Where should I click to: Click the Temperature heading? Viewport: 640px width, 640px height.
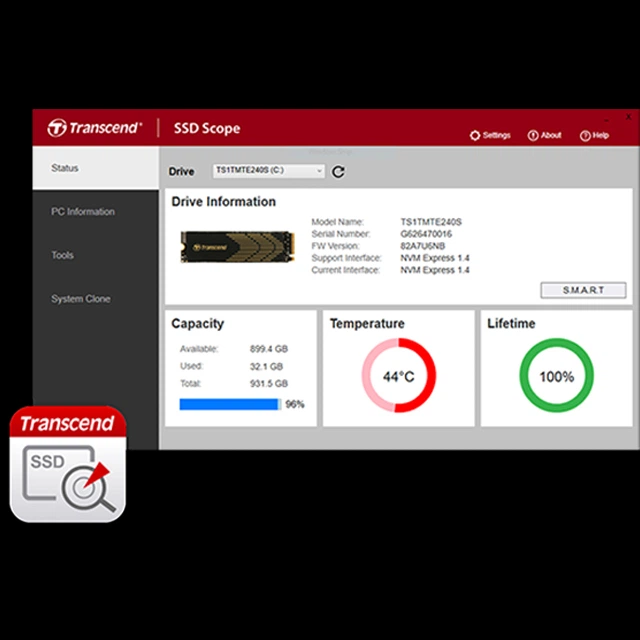[x=367, y=324]
